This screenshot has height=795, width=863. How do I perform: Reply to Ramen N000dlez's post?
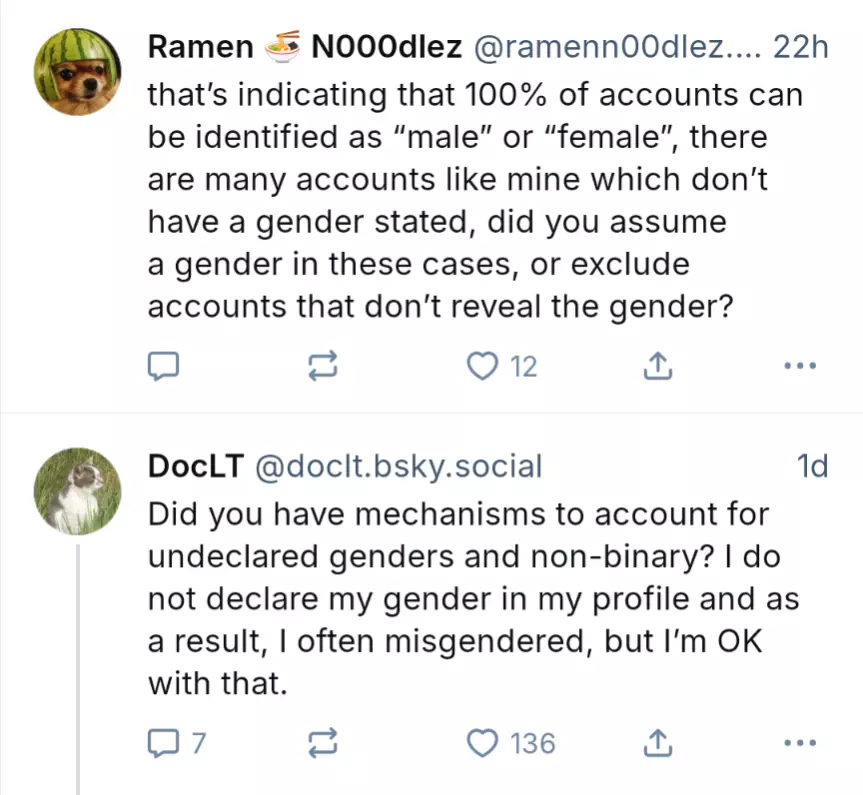(x=163, y=366)
